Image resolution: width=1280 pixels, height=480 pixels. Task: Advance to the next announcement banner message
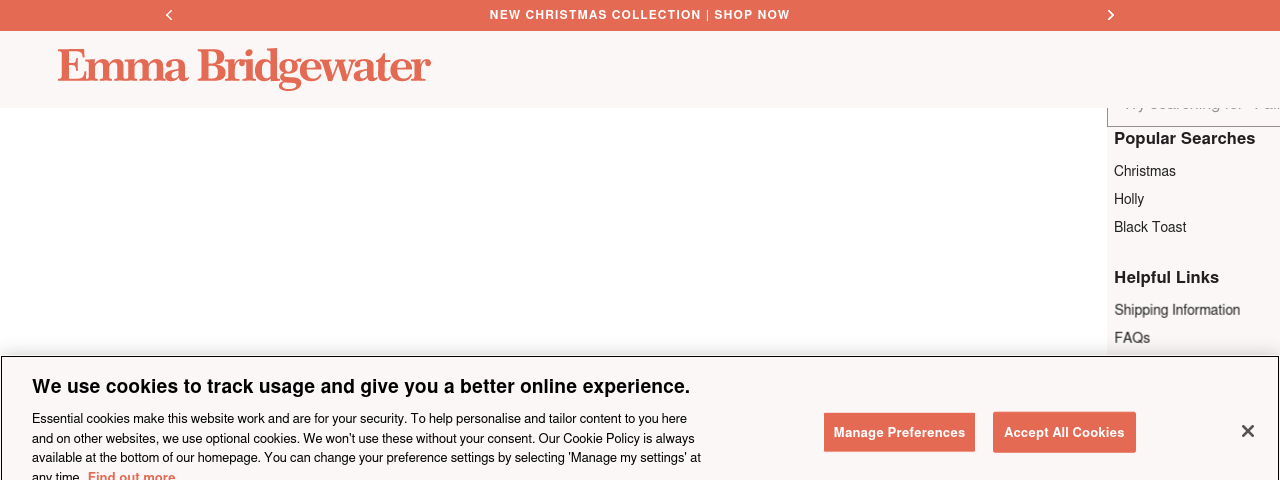1110,15
